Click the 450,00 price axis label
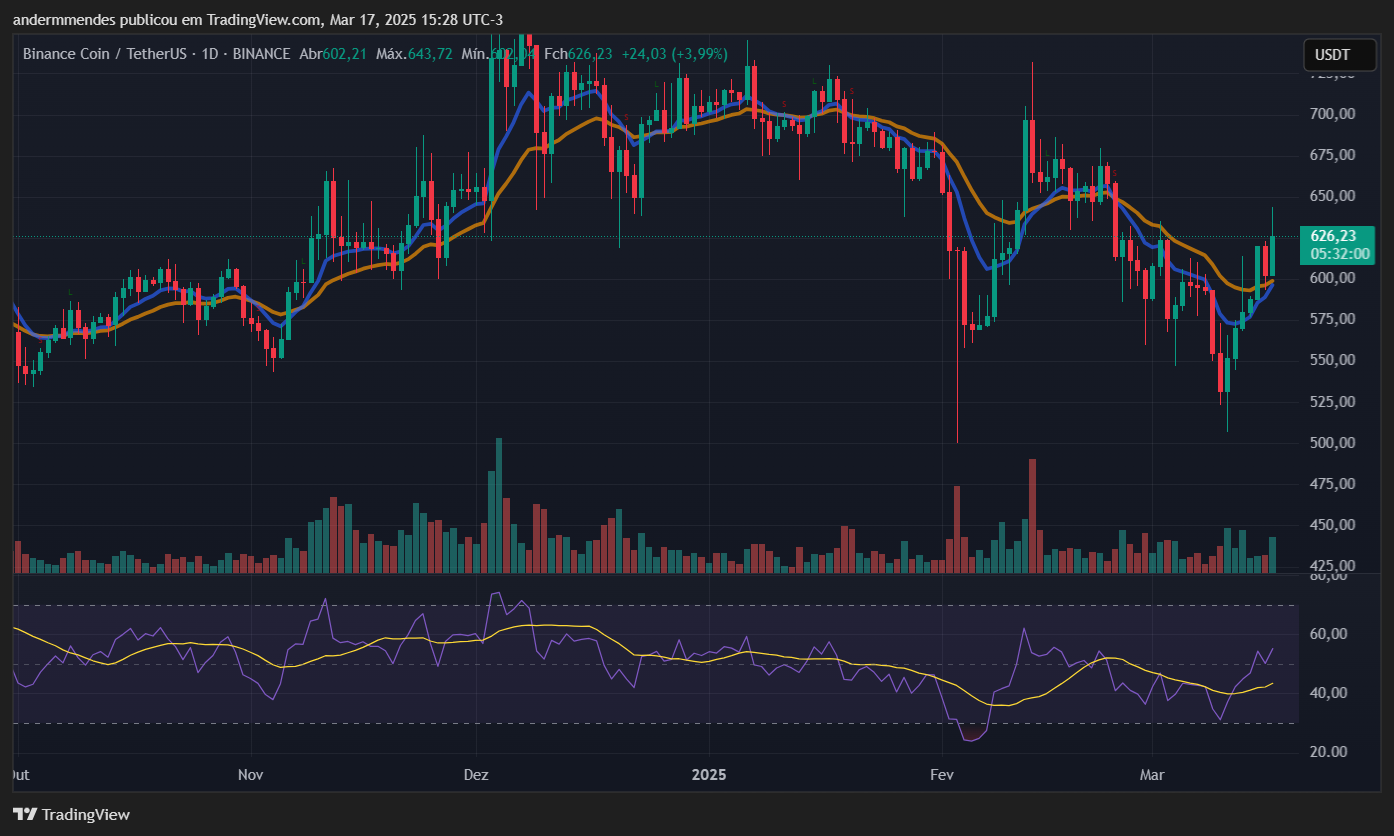The width and height of the screenshot is (1394, 836). point(1335,525)
